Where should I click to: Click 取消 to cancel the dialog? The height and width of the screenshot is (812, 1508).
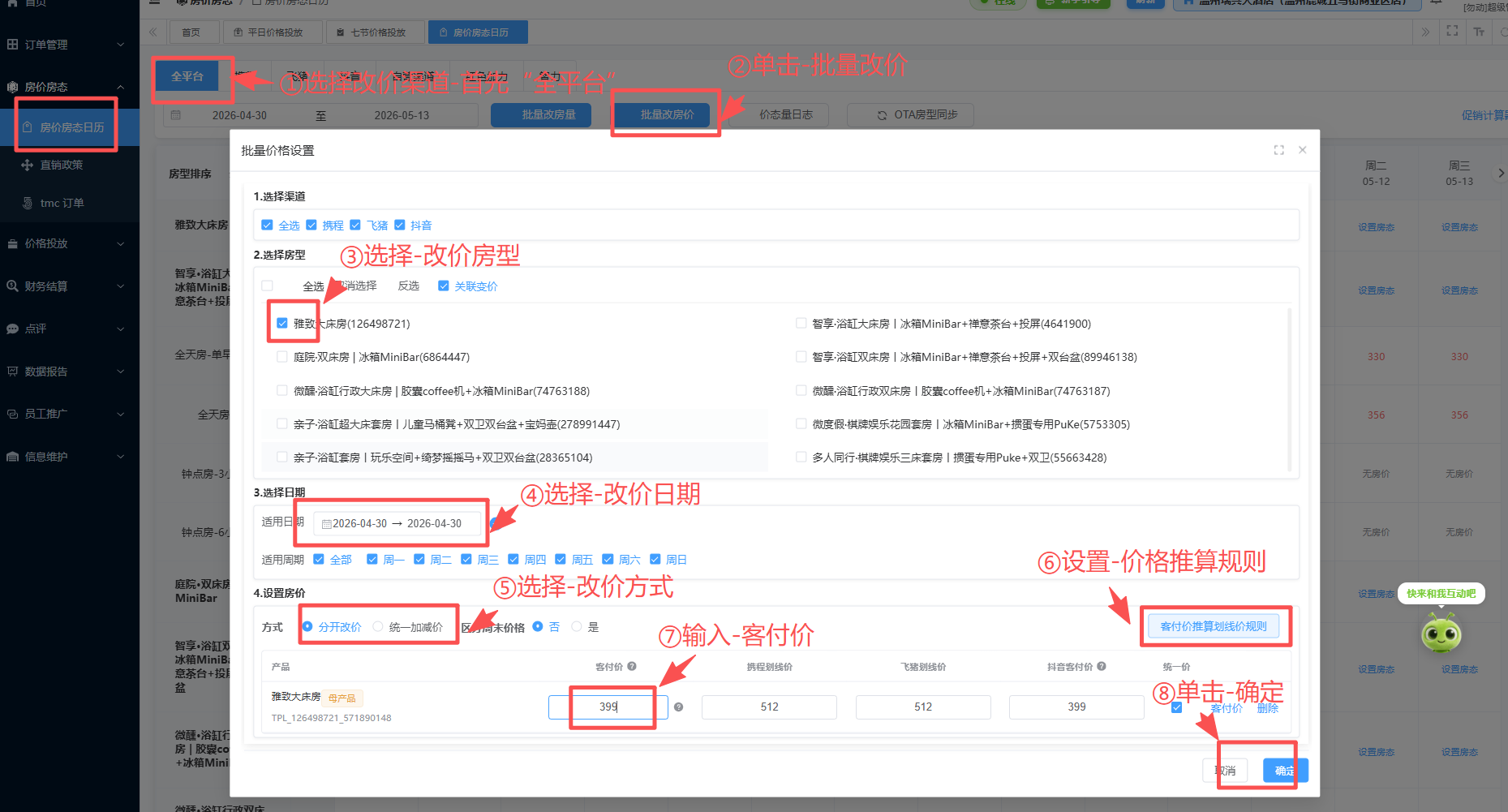(1225, 771)
